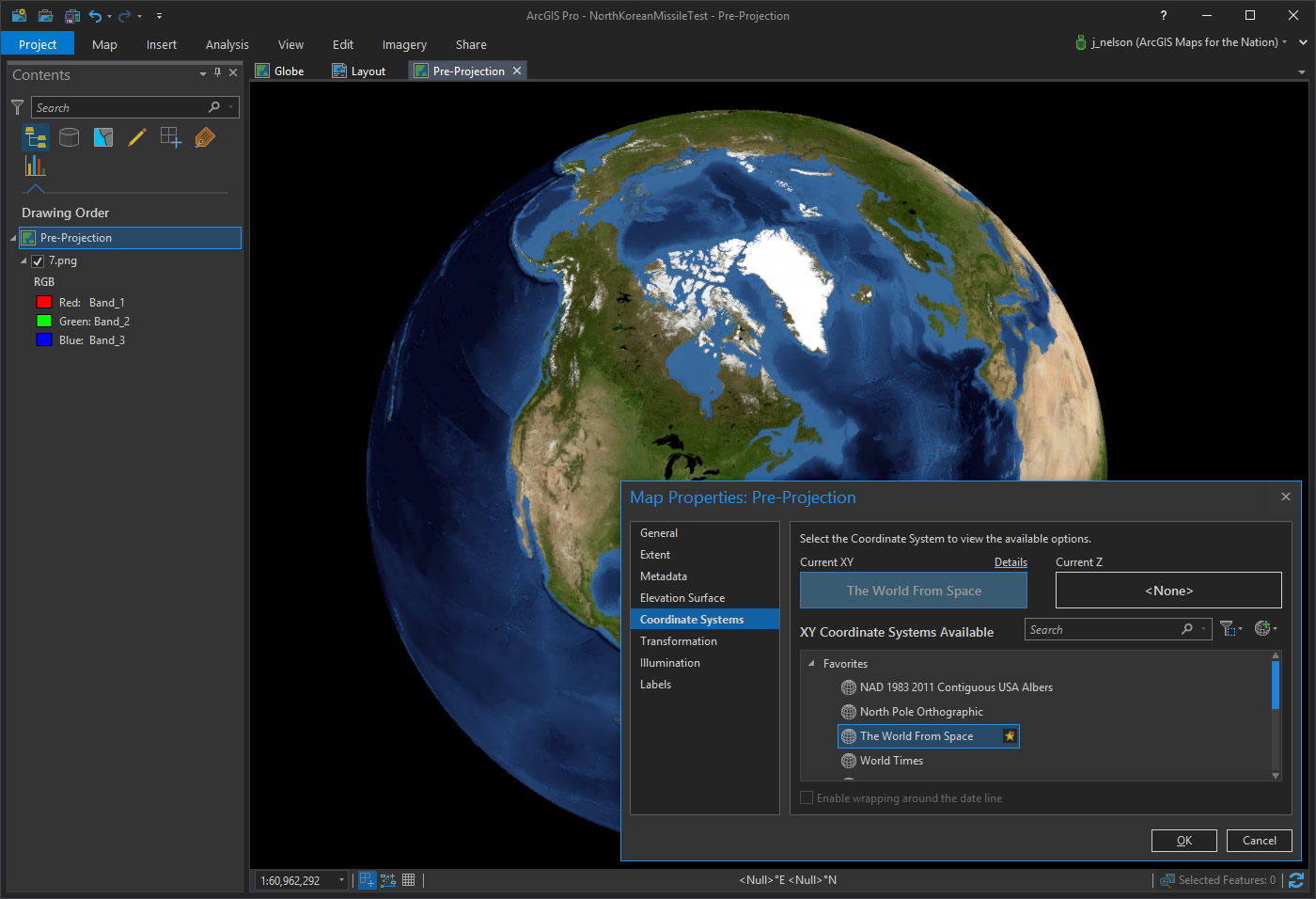The image size is (1316, 899).
Task: Enable wrapping around the date line checkbox
Action: (807, 798)
